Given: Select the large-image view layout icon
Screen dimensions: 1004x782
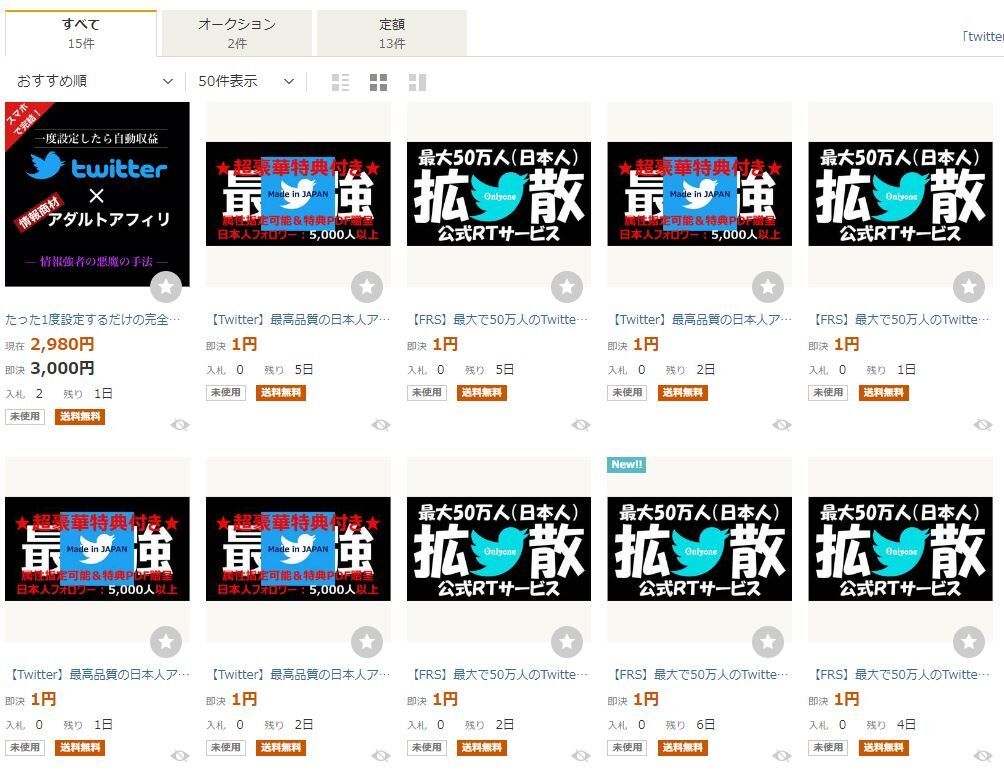Looking at the screenshot, I should [x=417, y=82].
